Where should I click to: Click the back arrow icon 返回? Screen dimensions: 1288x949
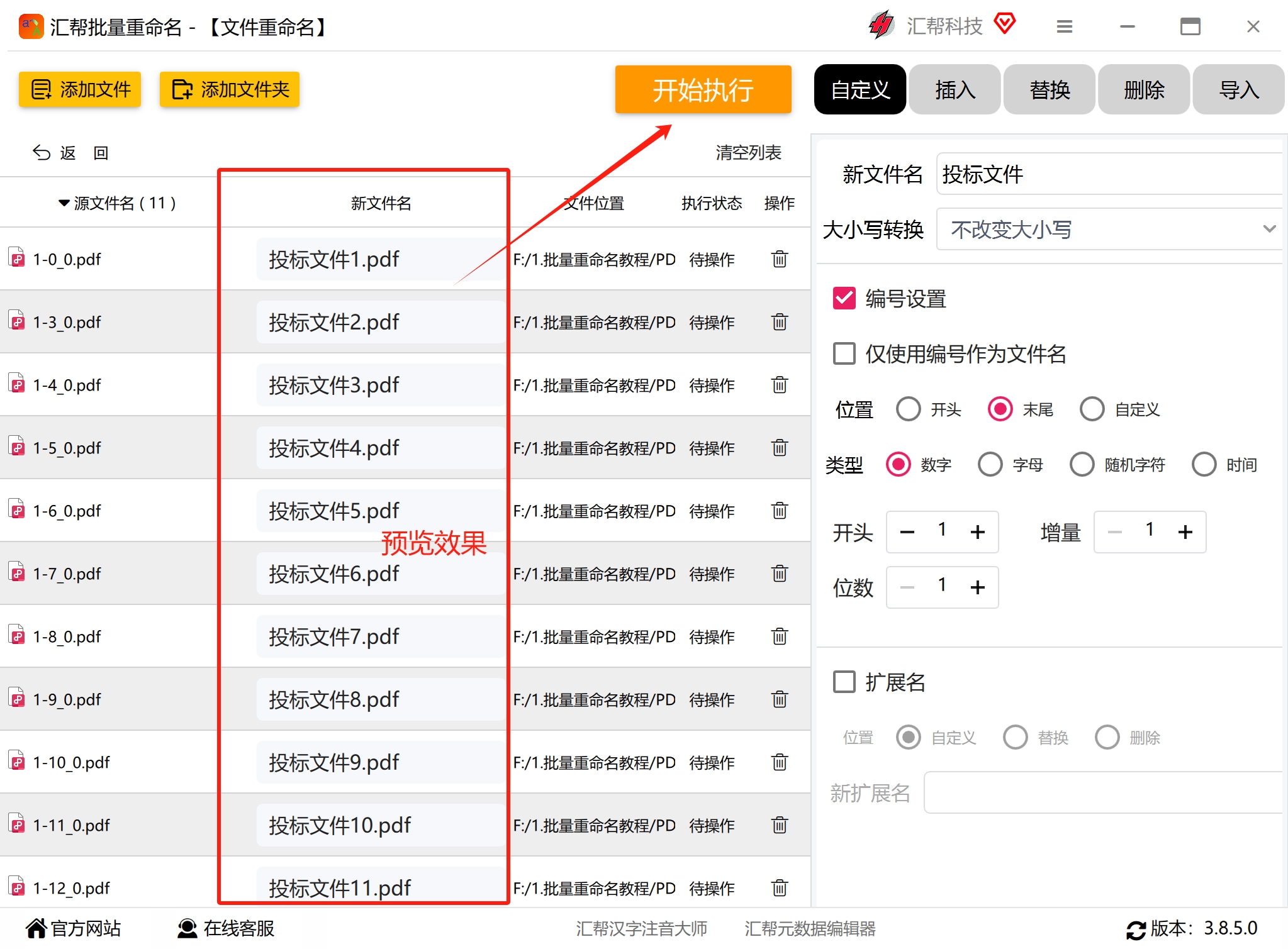42,153
